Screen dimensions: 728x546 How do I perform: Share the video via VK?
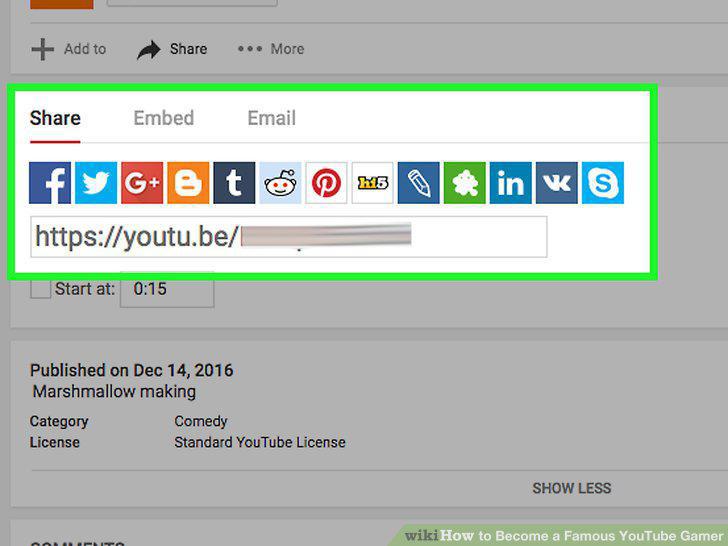pyautogui.click(x=557, y=182)
